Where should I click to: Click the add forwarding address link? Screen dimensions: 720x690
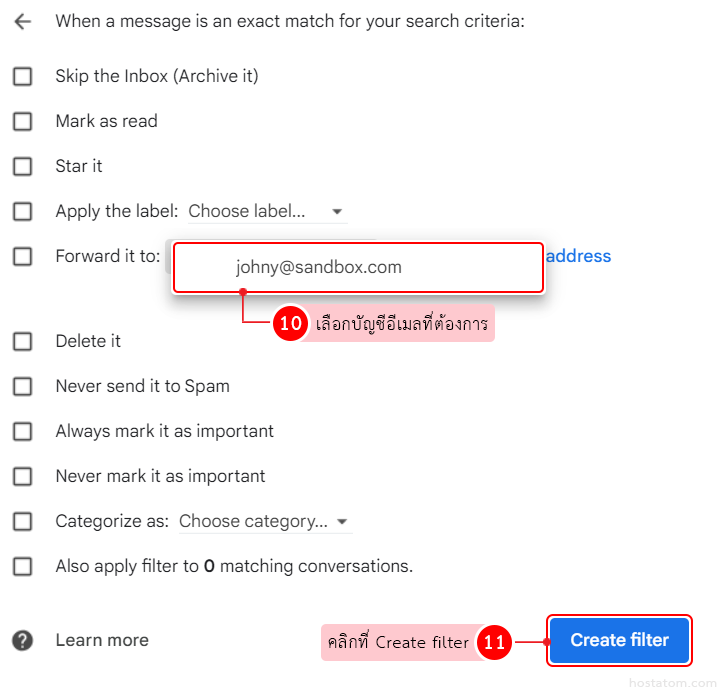tap(578, 256)
